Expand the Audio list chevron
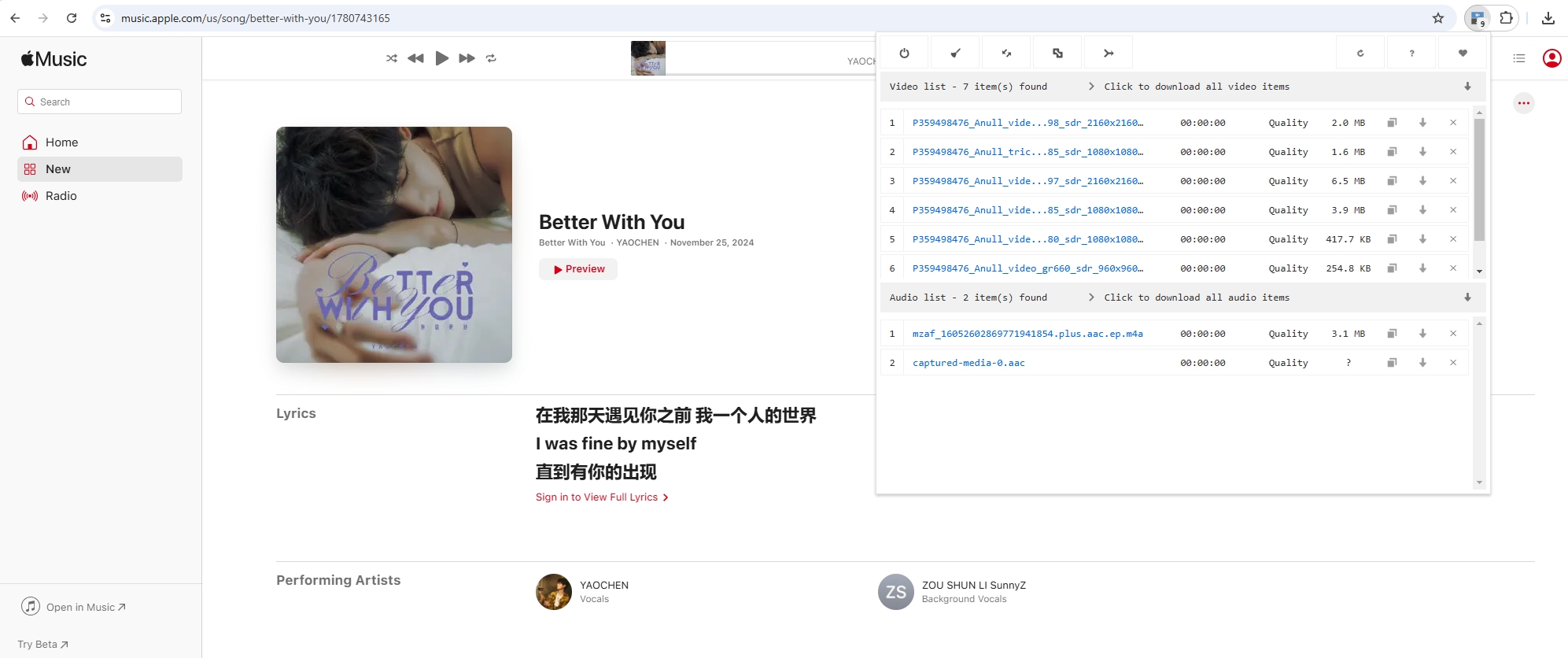1568x658 pixels. (1091, 298)
